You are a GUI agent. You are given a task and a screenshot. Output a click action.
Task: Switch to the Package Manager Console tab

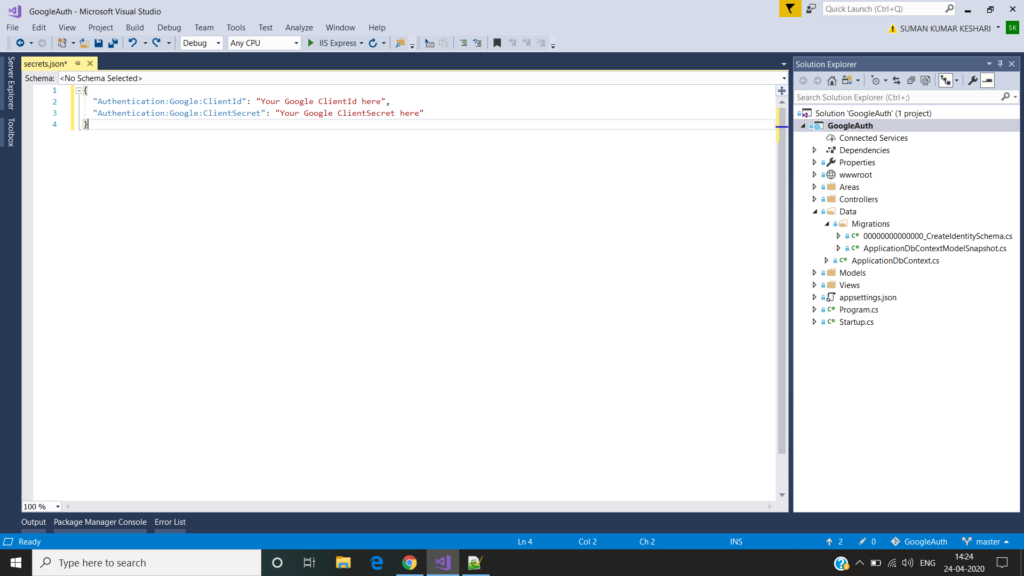pyautogui.click(x=100, y=522)
